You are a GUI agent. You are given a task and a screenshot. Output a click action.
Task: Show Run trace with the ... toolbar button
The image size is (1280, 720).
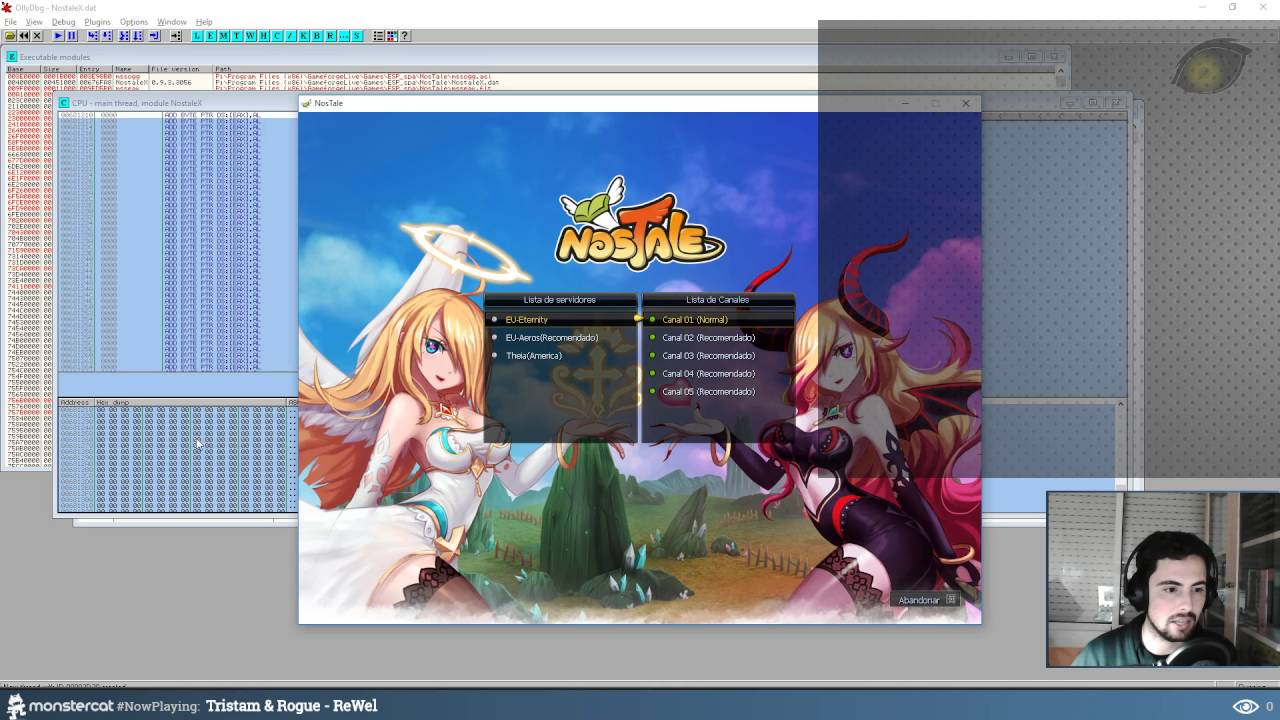coord(343,36)
